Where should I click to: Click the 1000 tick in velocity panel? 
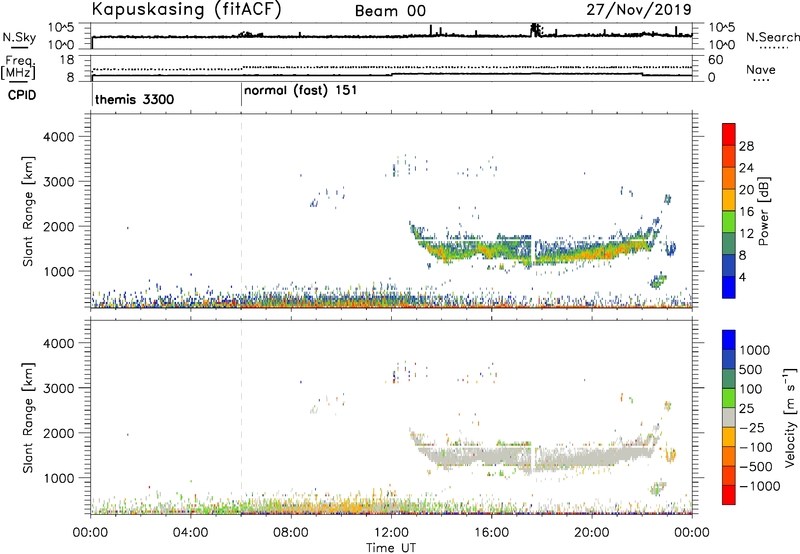tap(58, 478)
